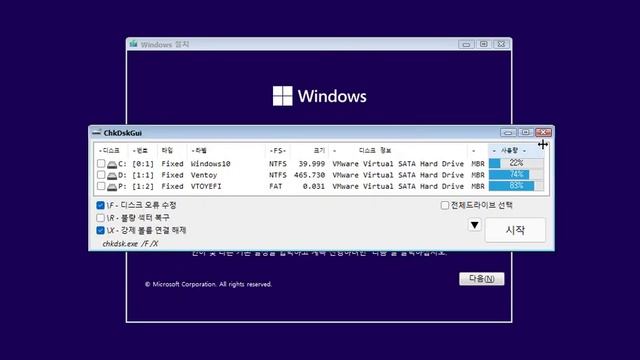Close the ChkDskGui window
640x360 pixels.
(x=543, y=132)
